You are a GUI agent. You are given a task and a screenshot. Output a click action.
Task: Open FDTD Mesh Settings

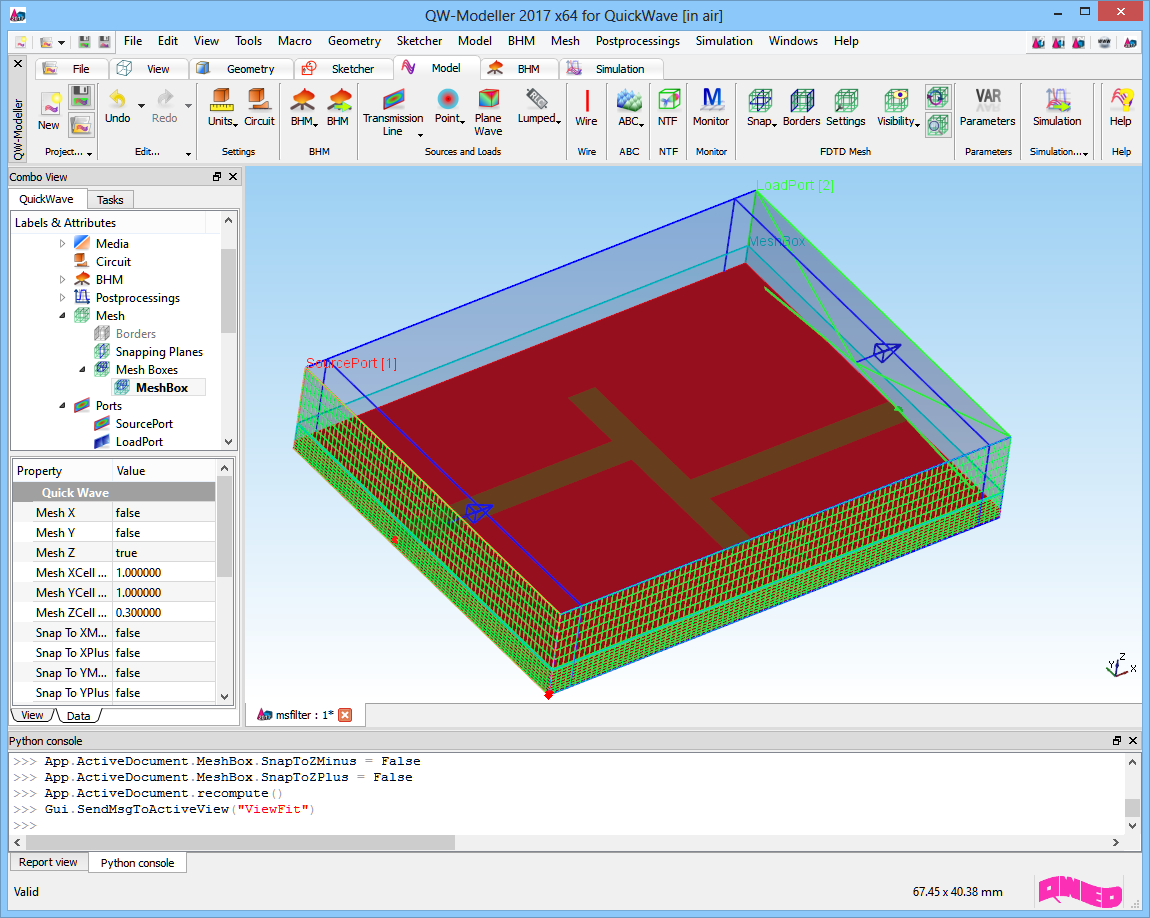(846, 100)
